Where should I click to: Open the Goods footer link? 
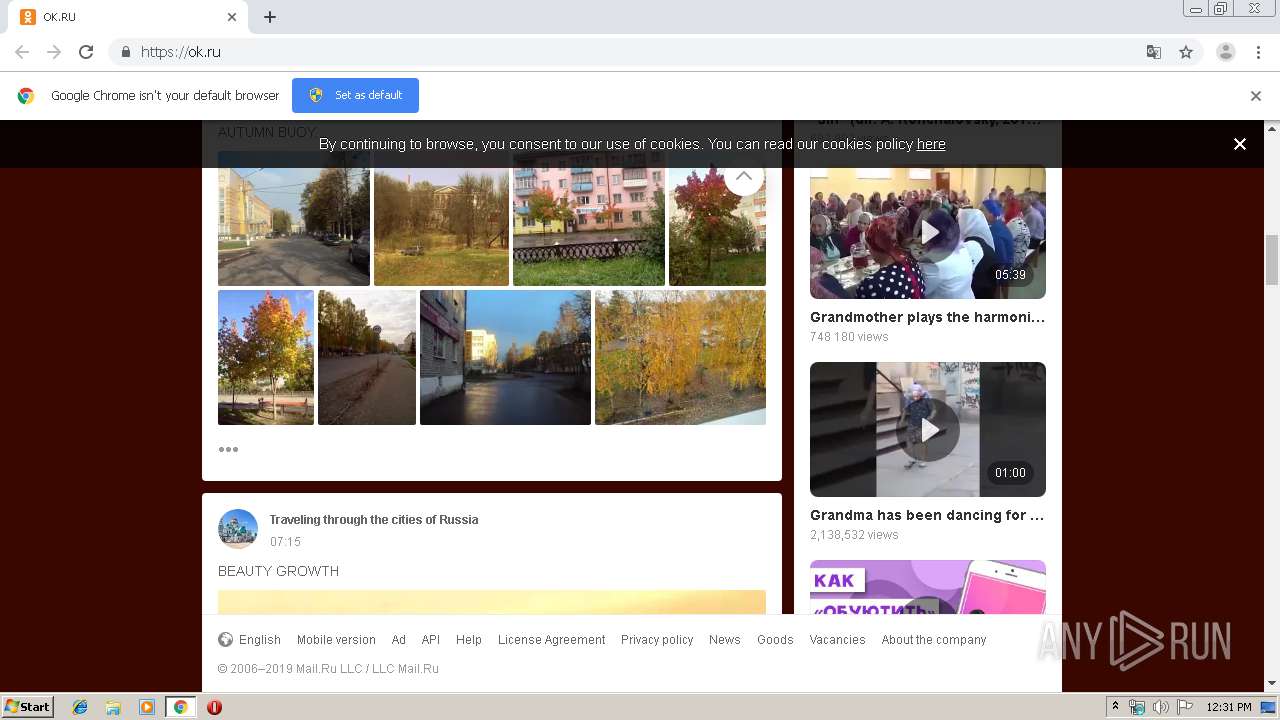tap(775, 640)
